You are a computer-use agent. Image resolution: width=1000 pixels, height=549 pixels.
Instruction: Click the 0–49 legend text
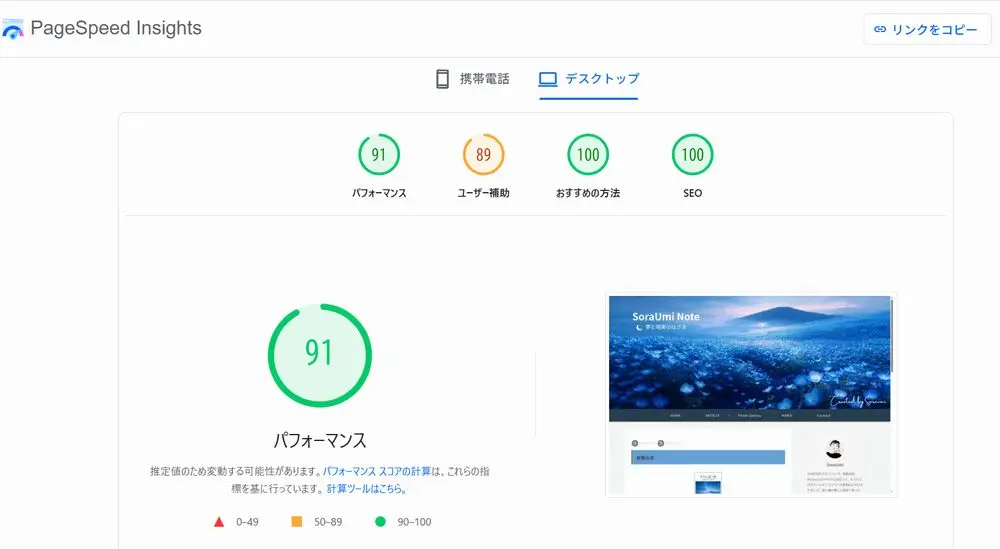pos(247,522)
